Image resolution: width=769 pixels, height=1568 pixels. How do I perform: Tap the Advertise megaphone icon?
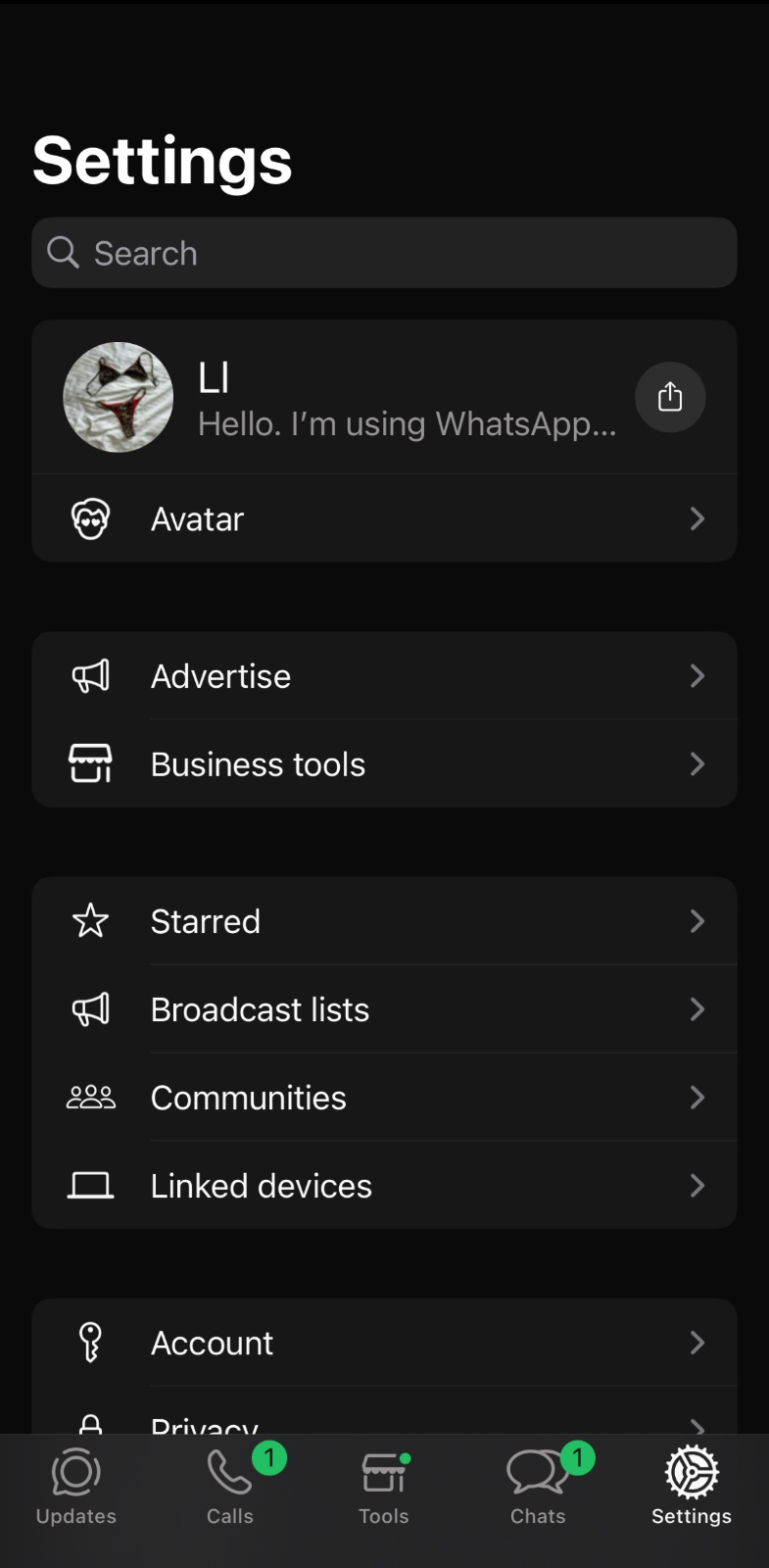click(x=90, y=676)
